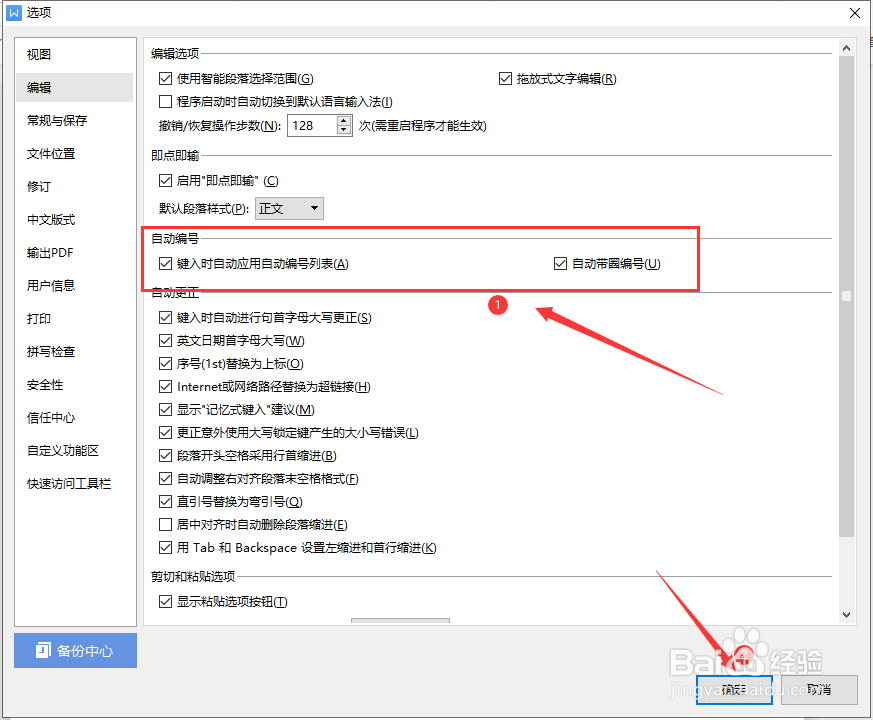Toggle 更正意外使用大写锁定键 checkbox
Viewport: 873px width, 720px height.
[x=165, y=433]
